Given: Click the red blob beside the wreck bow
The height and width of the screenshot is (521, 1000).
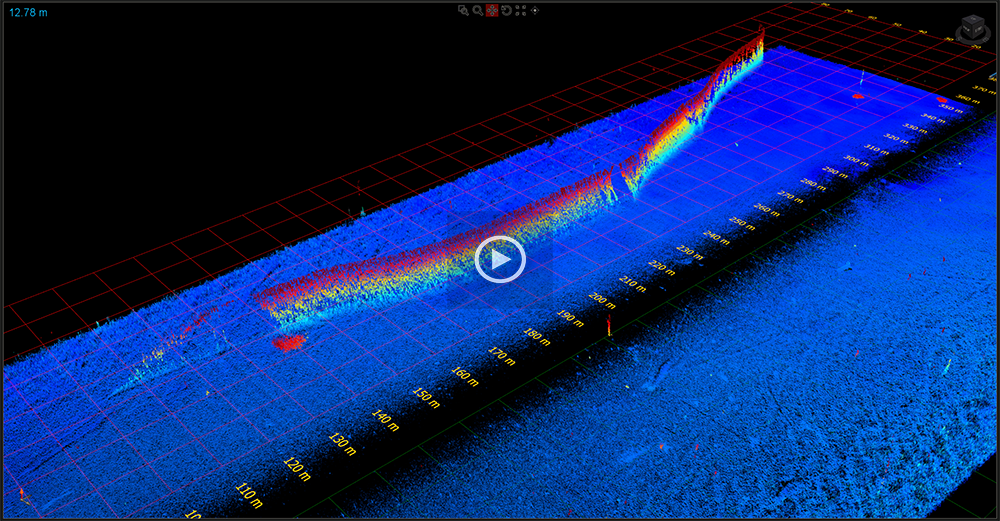Looking at the screenshot, I should 289,343.
